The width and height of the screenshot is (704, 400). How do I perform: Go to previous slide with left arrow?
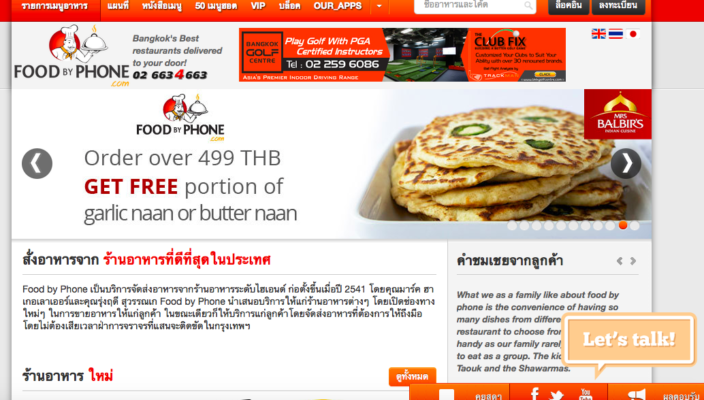37,163
